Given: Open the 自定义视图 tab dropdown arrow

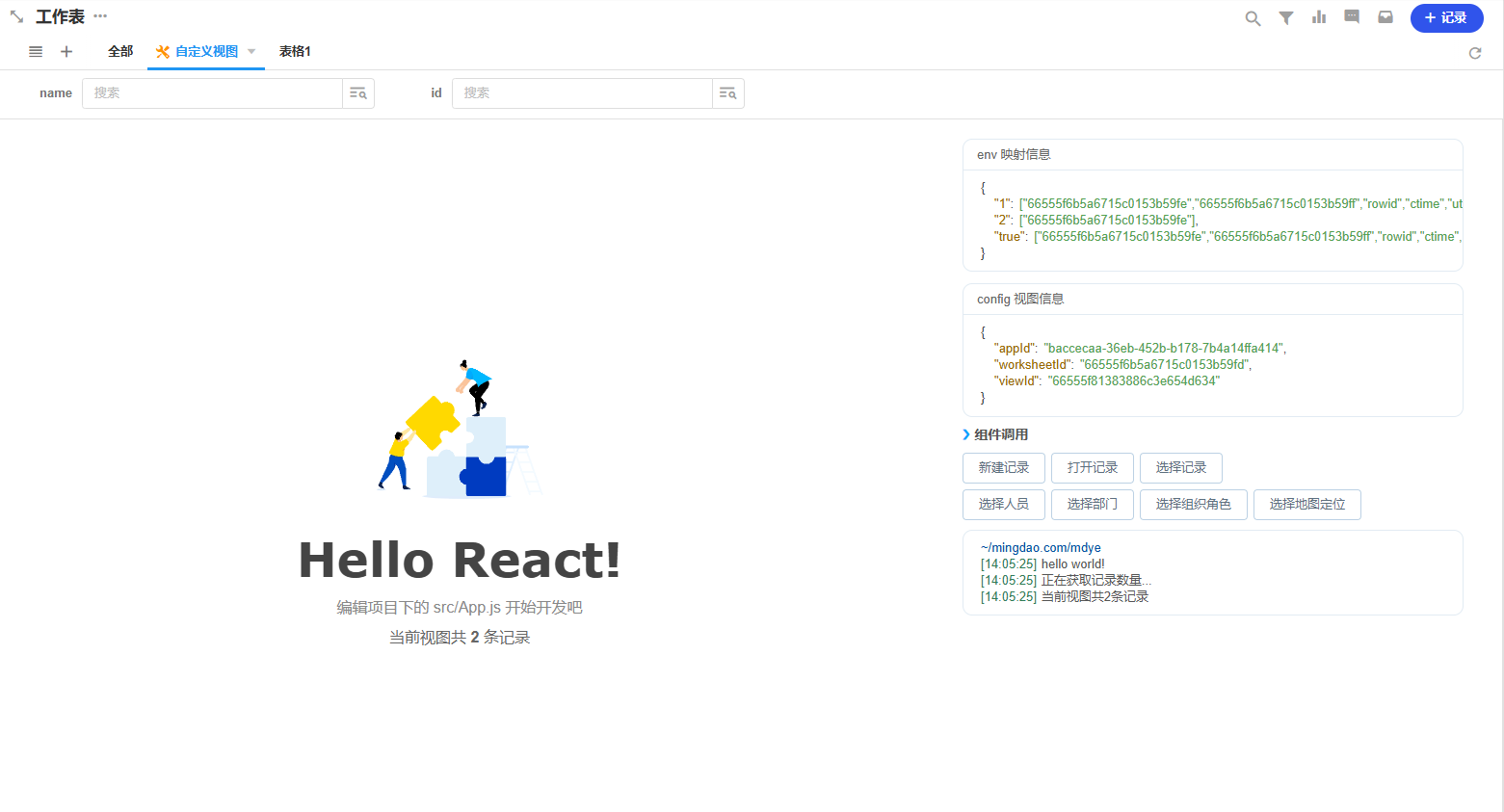Looking at the screenshot, I should tap(251, 52).
